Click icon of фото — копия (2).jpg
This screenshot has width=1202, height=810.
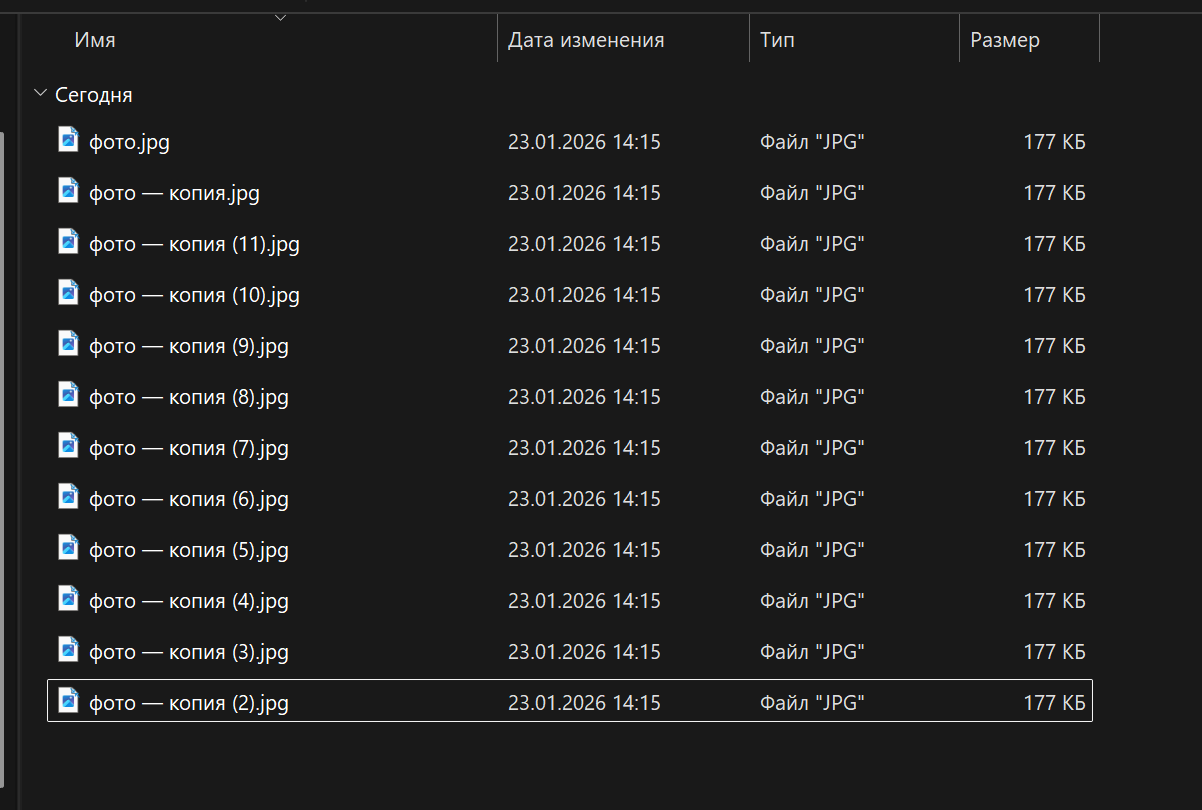(68, 701)
